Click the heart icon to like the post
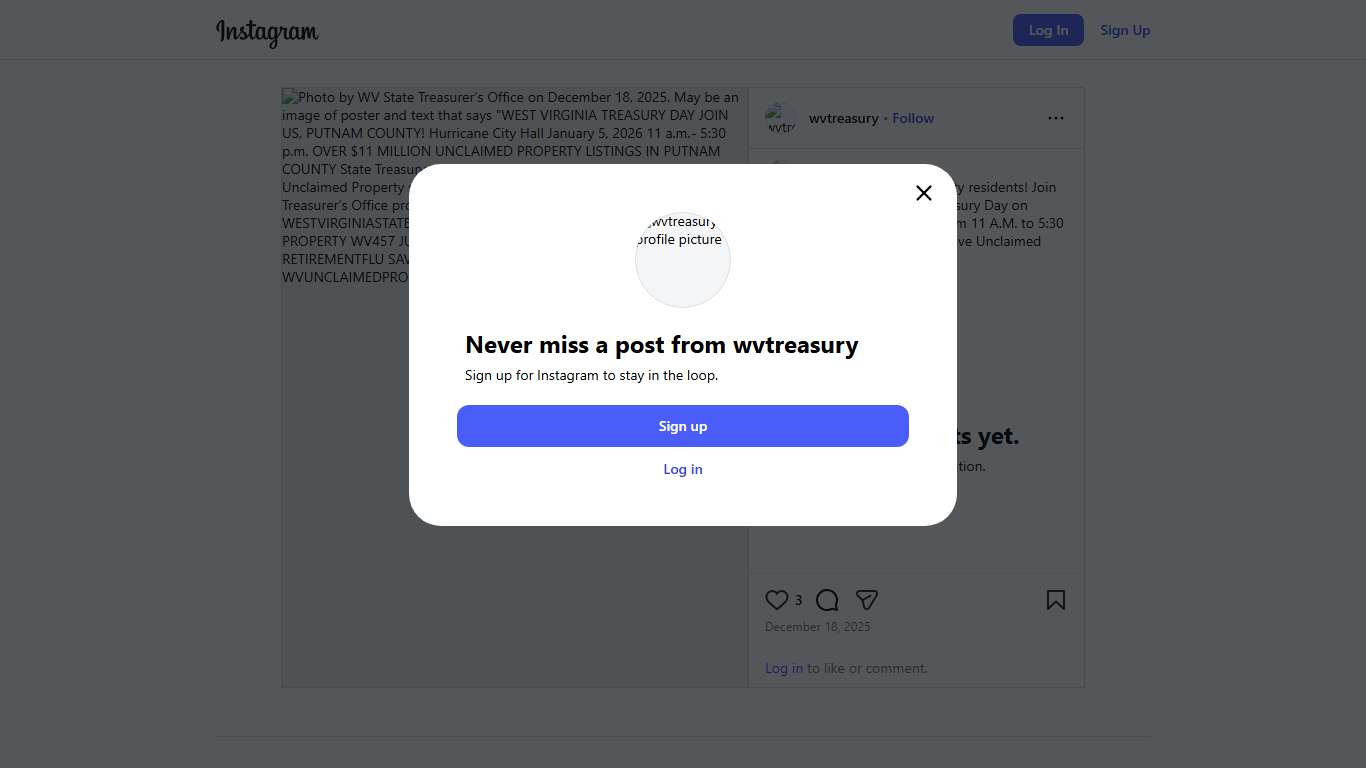1366x768 pixels. (777, 600)
